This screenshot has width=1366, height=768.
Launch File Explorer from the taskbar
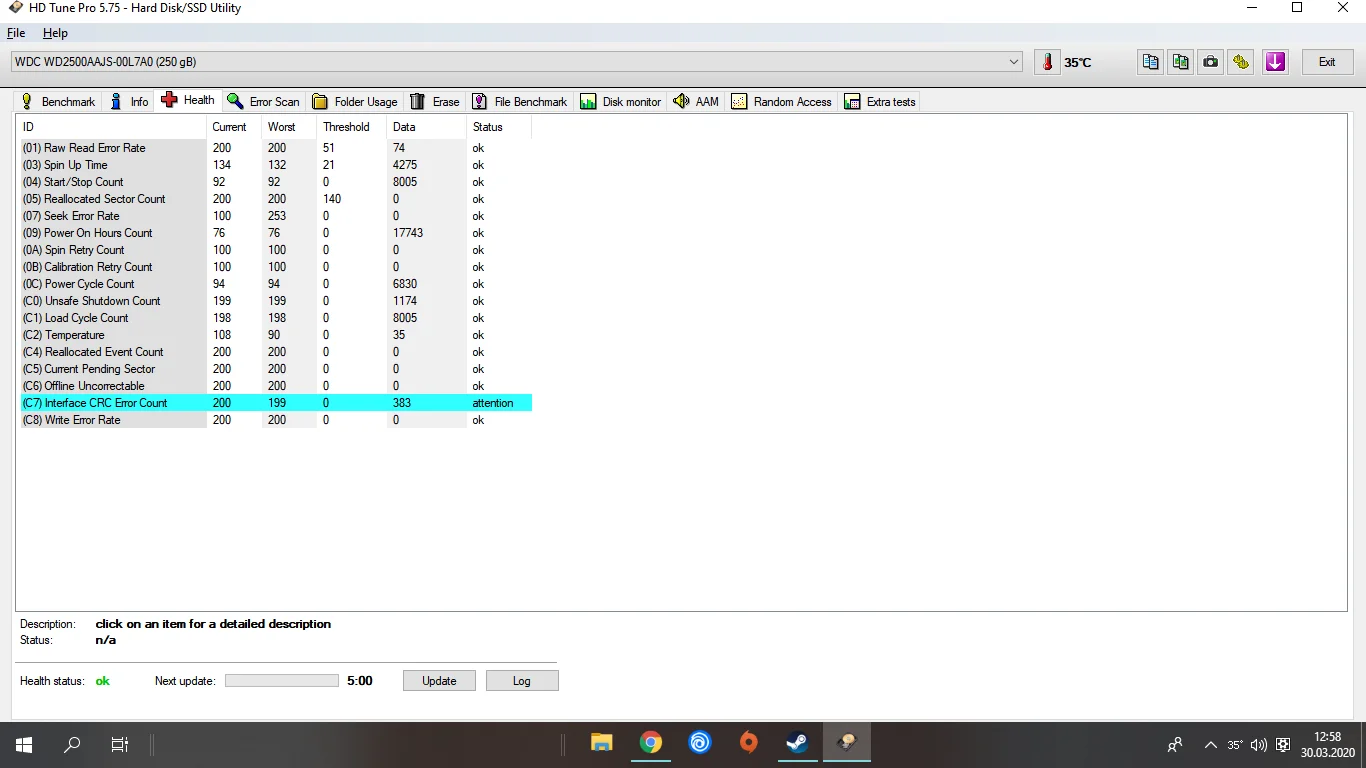point(602,743)
